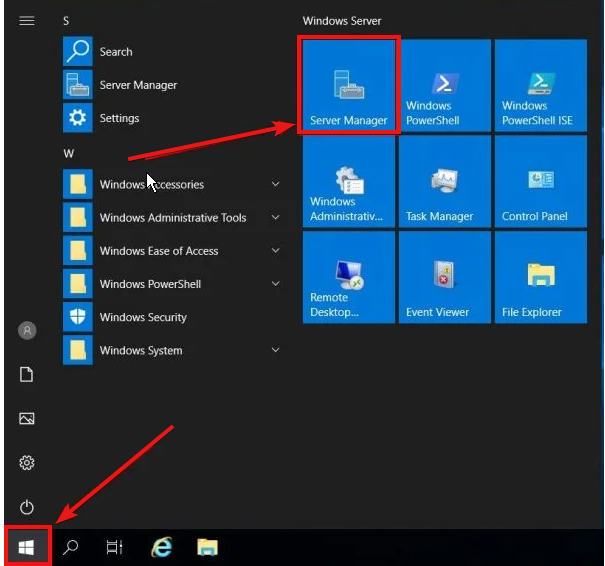Launch the Windows PowerShell tile
Screen dimensions: 605x566
pyautogui.click(x=443, y=86)
